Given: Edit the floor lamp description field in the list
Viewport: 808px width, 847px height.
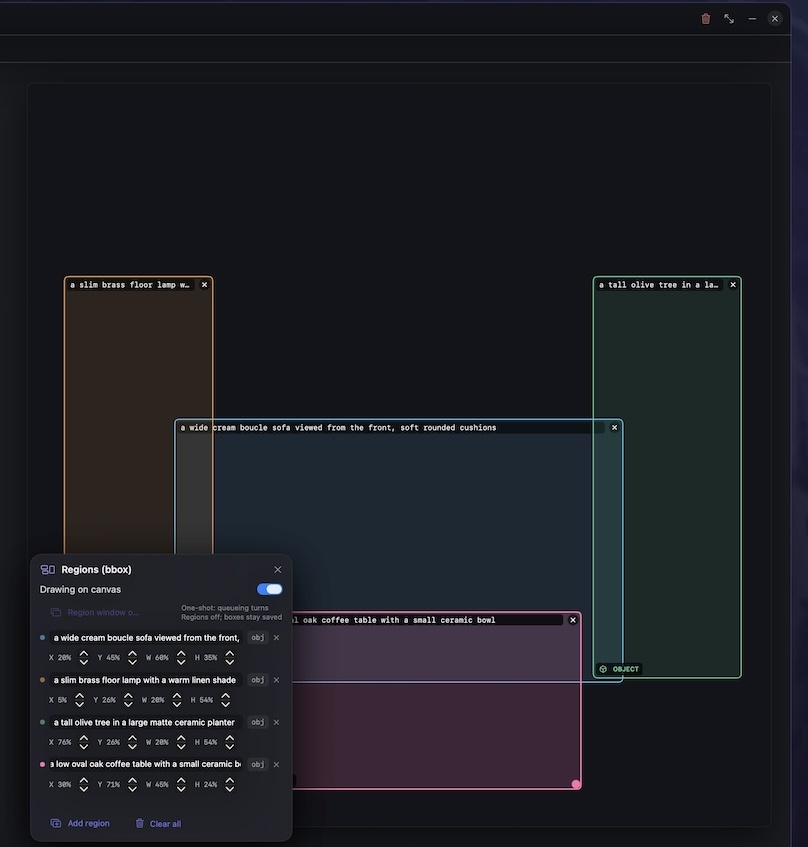Looking at the screenshot, I should [x=145, y=680].
